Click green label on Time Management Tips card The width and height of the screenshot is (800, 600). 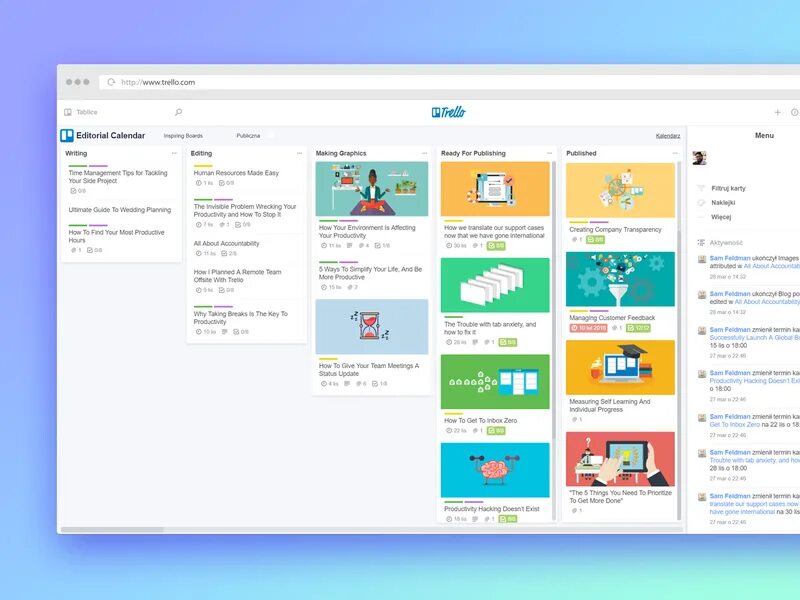coord(78,166)
